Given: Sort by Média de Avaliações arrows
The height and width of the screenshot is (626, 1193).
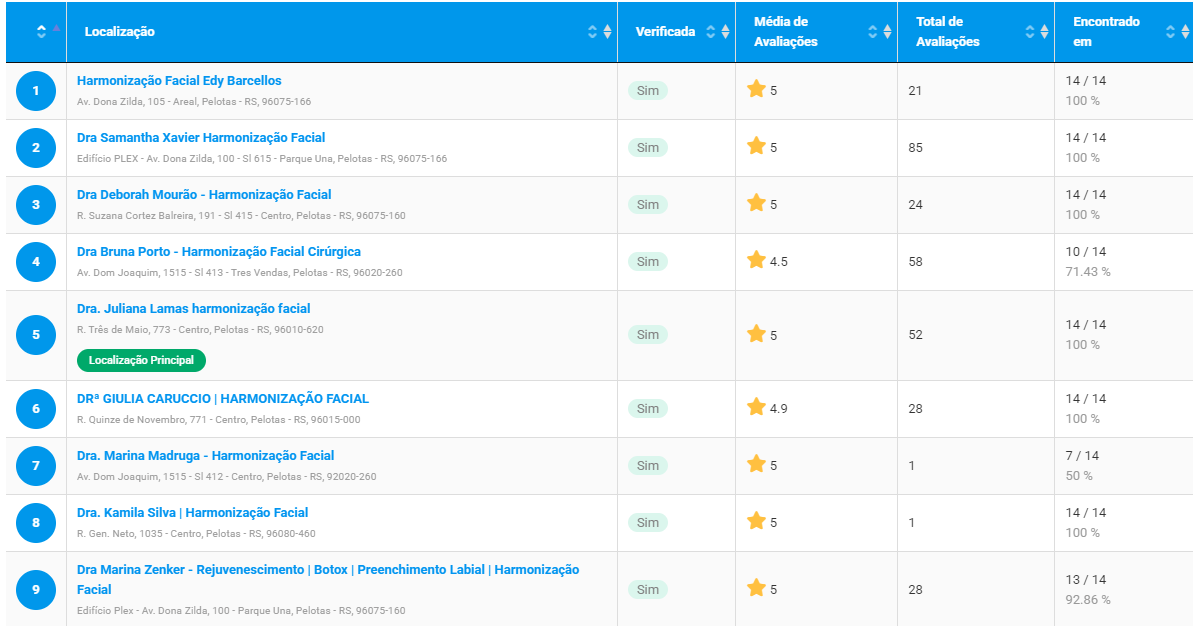Looking at the screenshot, I should tap(880, 31).
